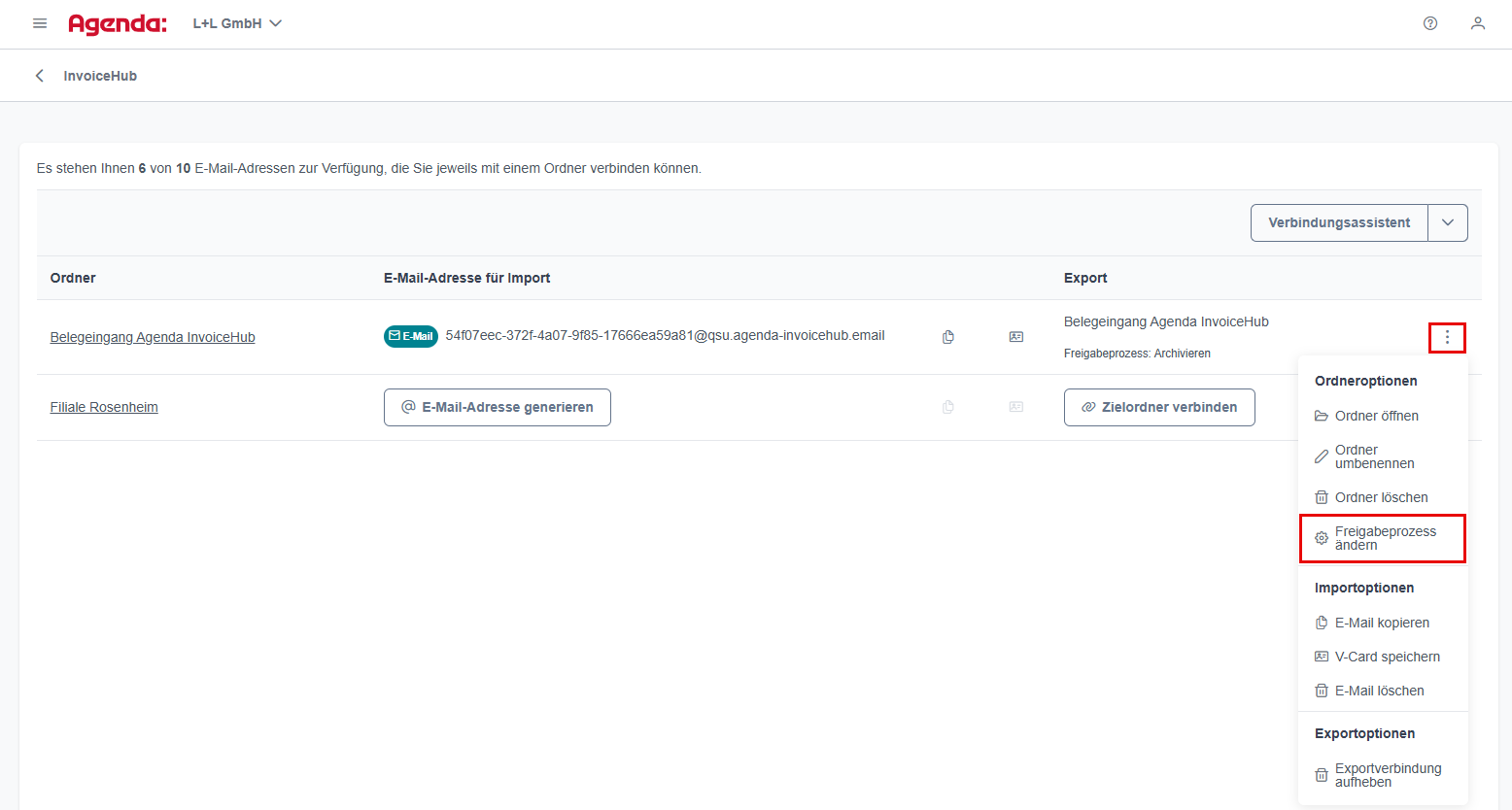Expand the L+L GmbH company selector

237,23
